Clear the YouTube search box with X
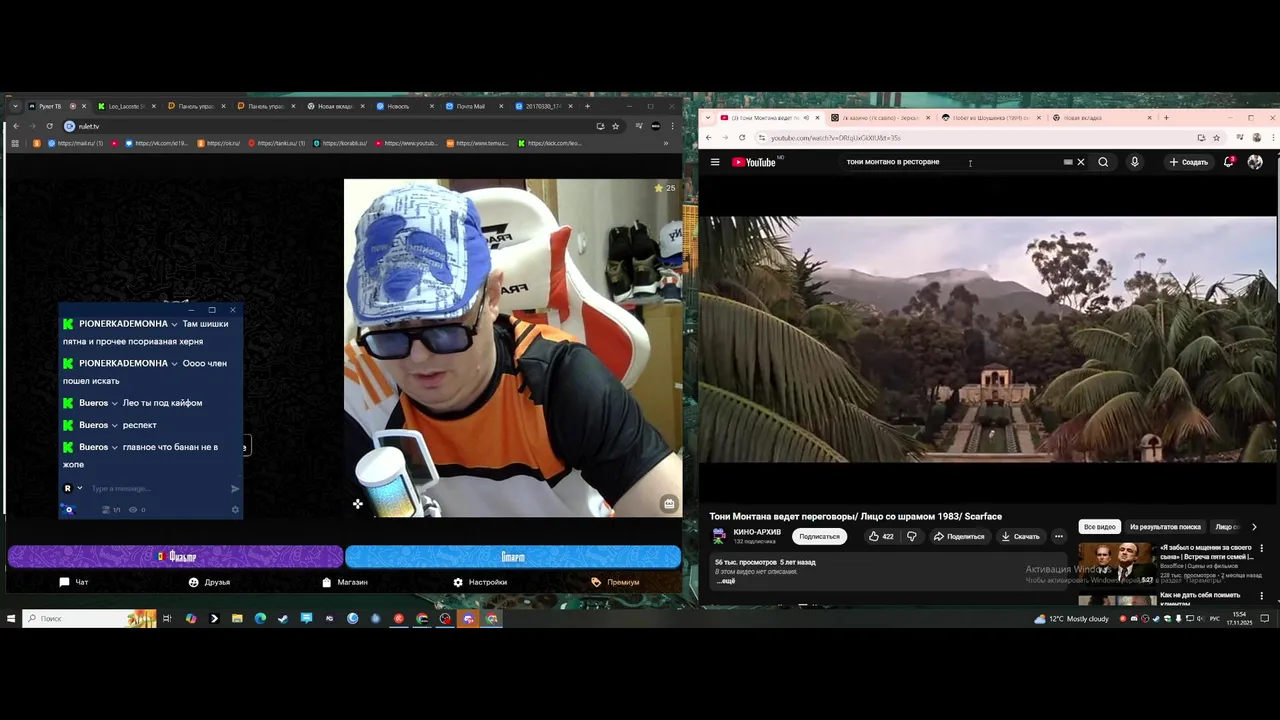Viewport: 1280px width, 720px height. coord(1081,162)
